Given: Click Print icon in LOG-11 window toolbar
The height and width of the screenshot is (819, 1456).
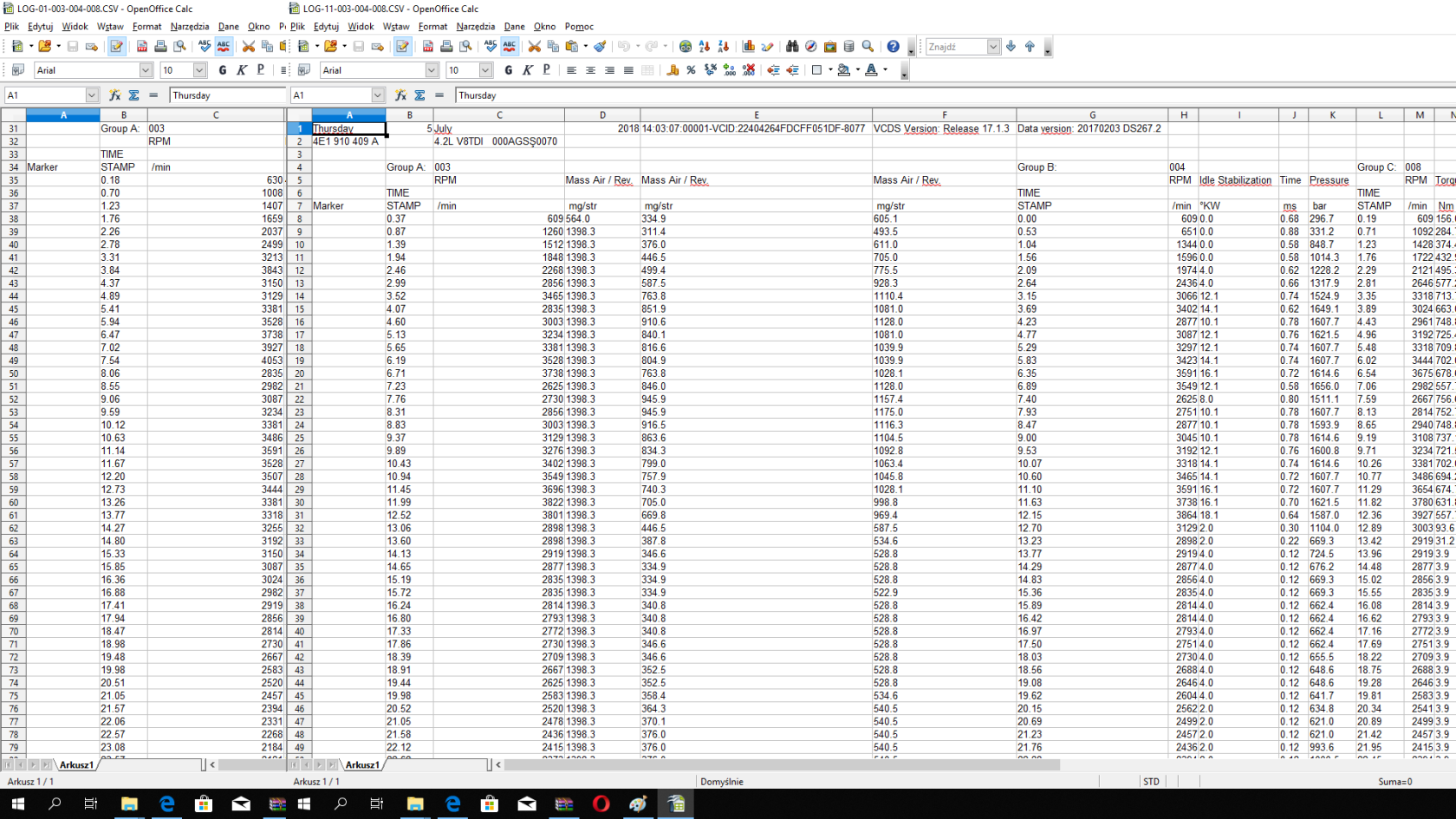Looking at the screenshot, I should point(446,47).
